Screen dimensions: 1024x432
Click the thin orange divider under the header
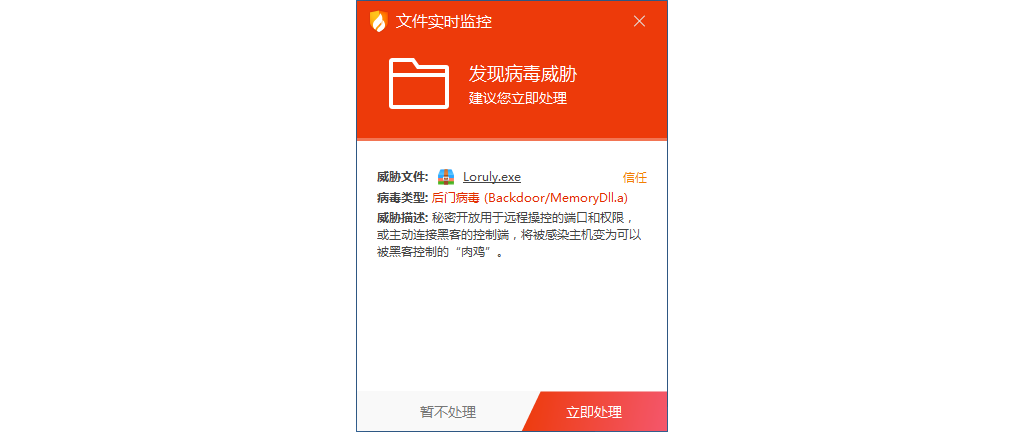[x=512, y=139]
